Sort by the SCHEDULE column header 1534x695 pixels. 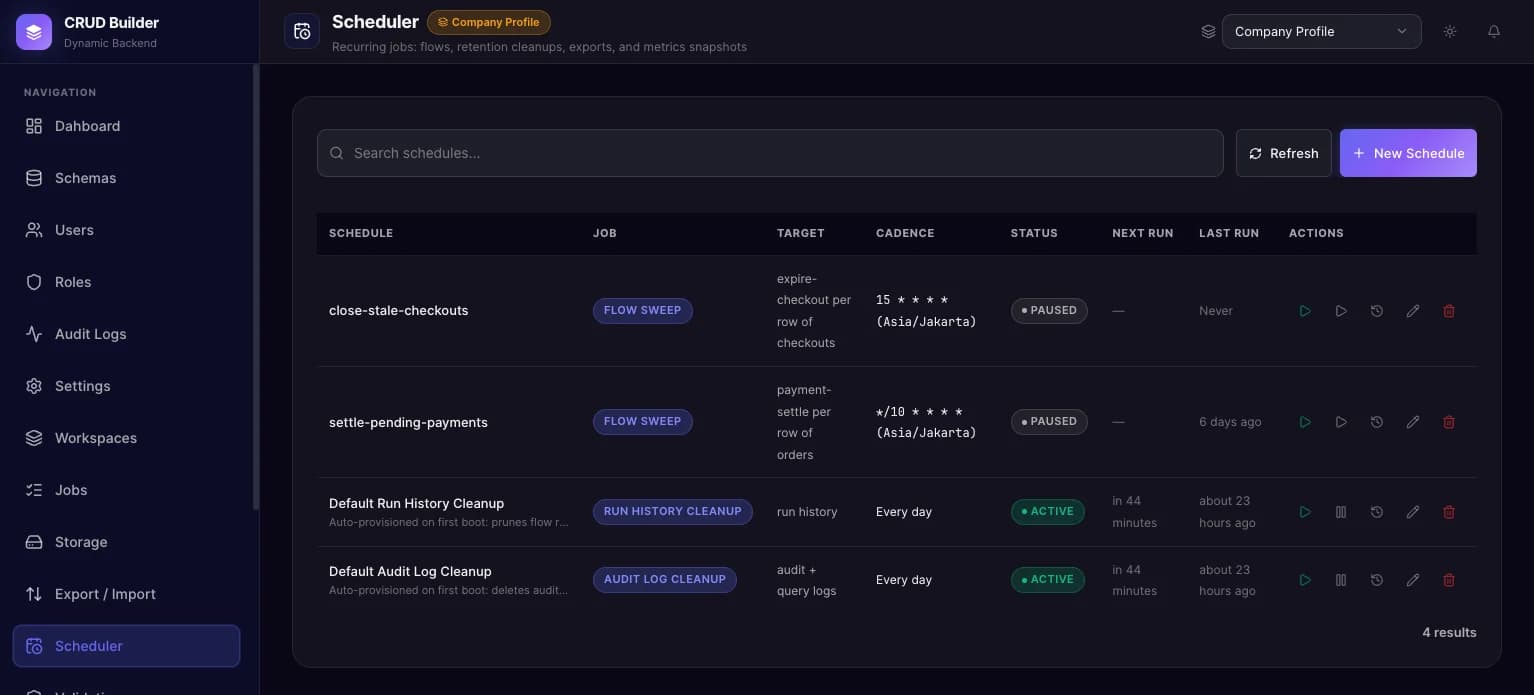(x=361, y=233)
